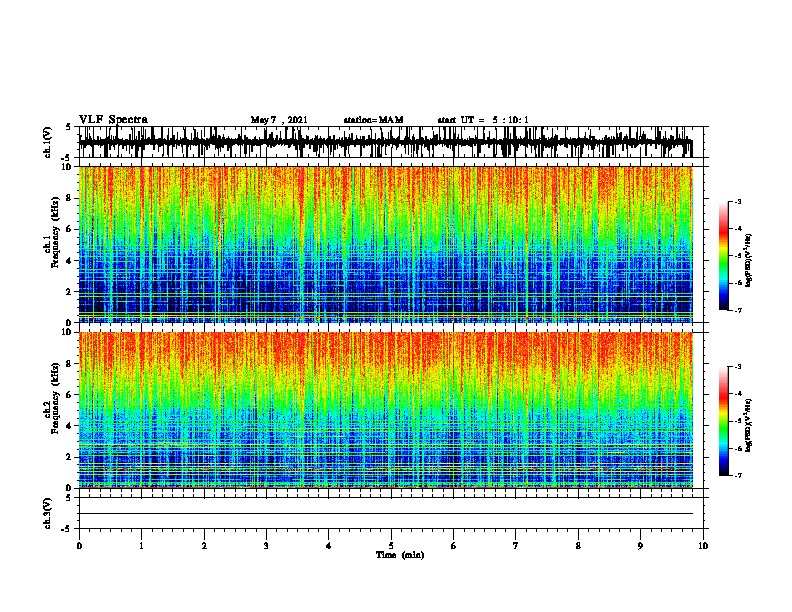Click the "2" kHz tick on ch.1 frequency axis
This screenshot has height=612, width=792.
point(70,292)
